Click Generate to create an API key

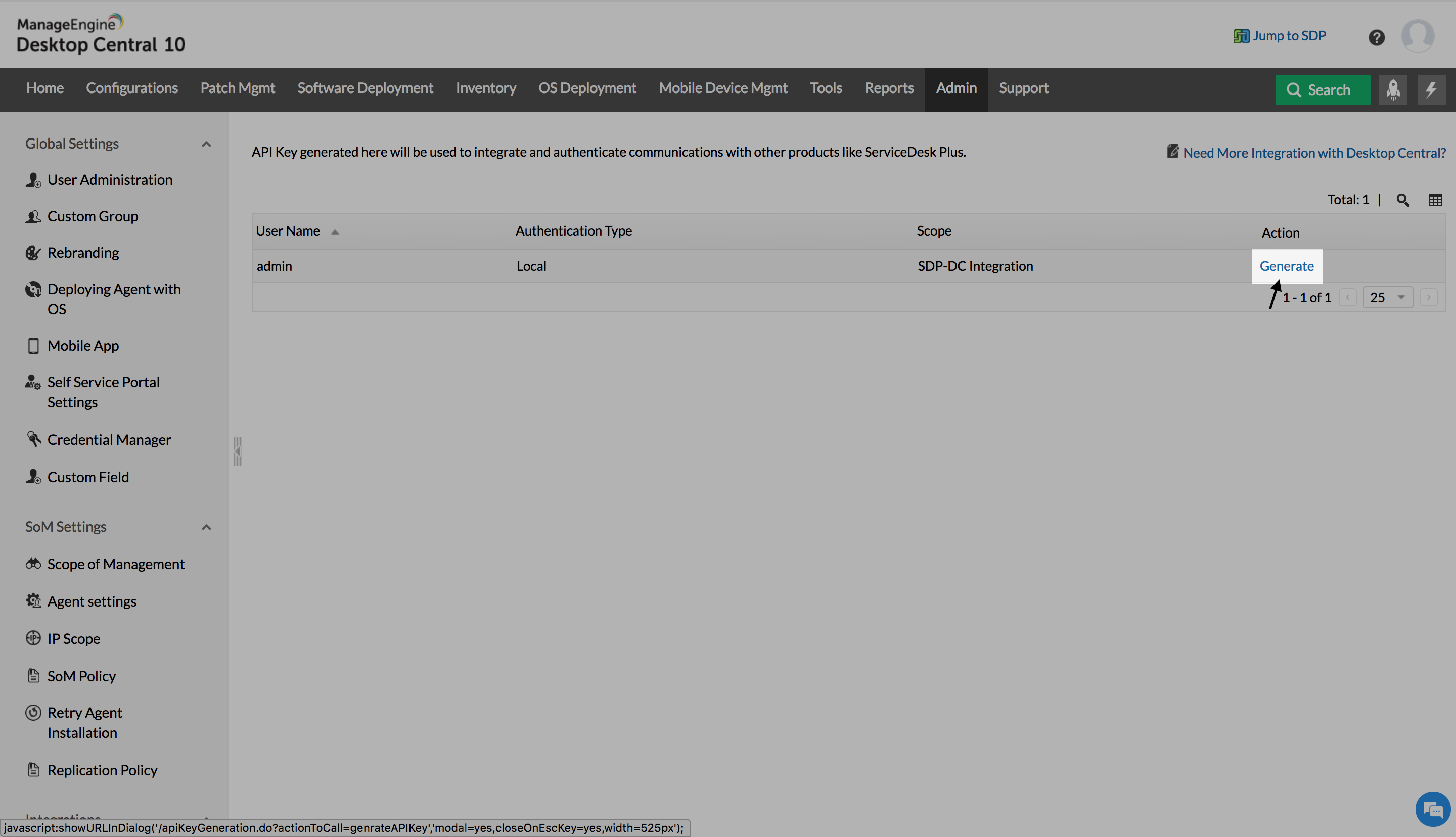click(x=1287, y=265)
